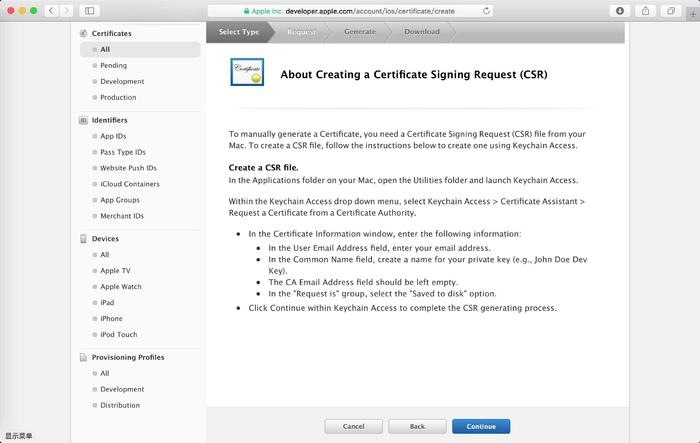The width and height of the screenshot is (700, 443).
Task: Open the Safari downloads icon
Action: point(620,10)
